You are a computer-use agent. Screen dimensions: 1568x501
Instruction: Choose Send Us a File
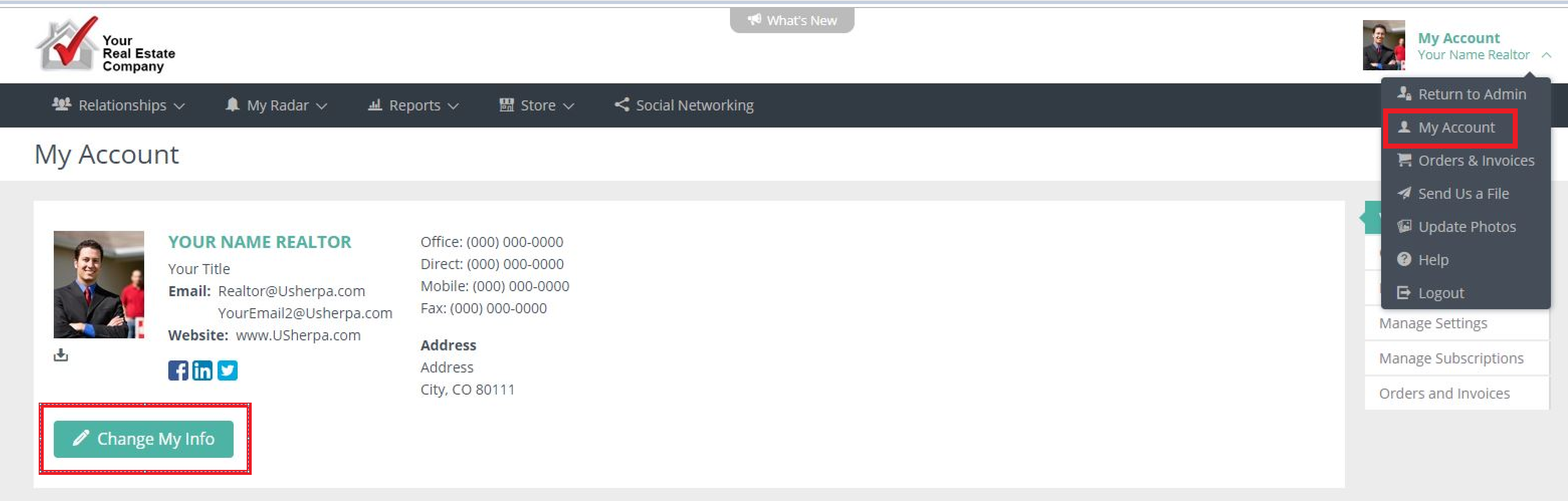(1462, 193)
